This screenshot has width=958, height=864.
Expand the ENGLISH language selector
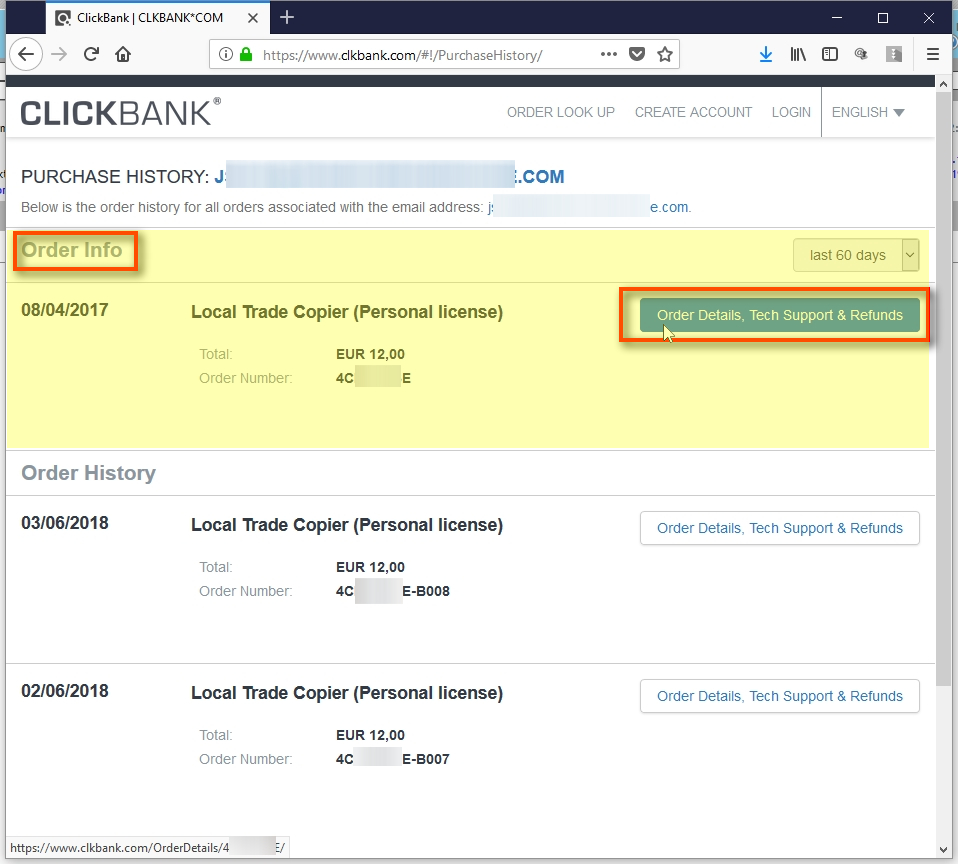868,112
